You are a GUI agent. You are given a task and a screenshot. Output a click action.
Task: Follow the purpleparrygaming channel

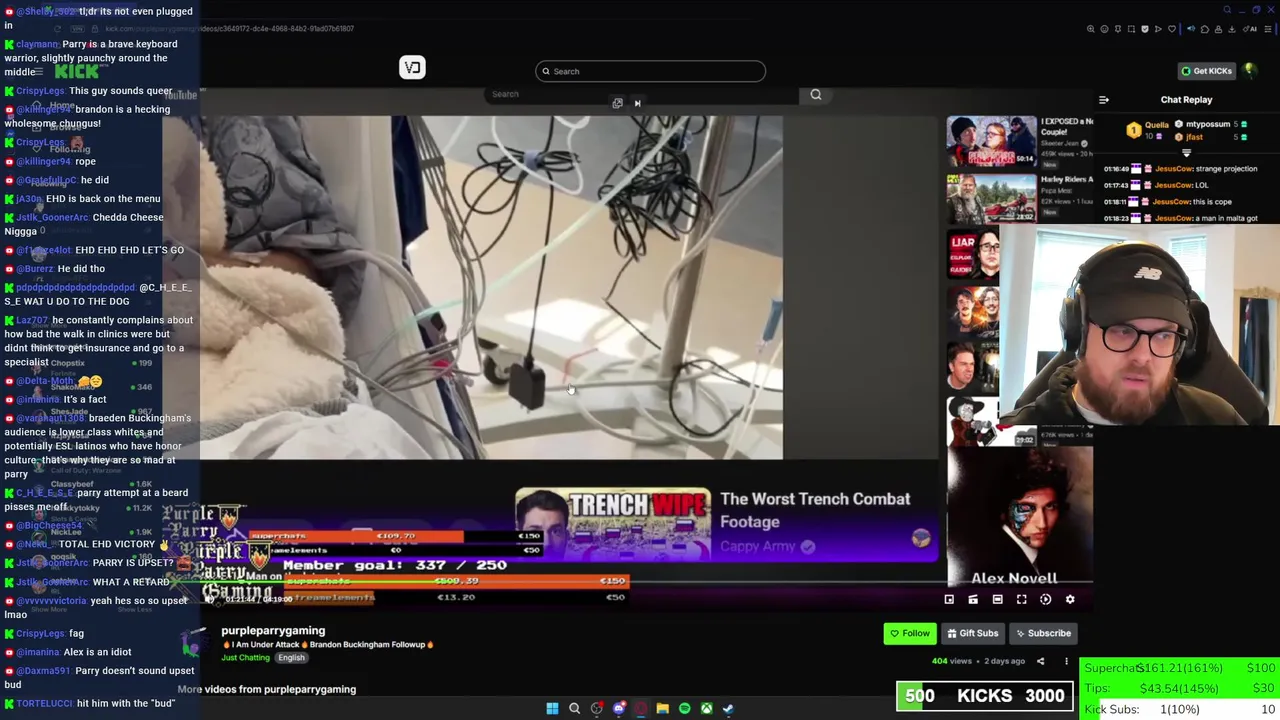910,633
